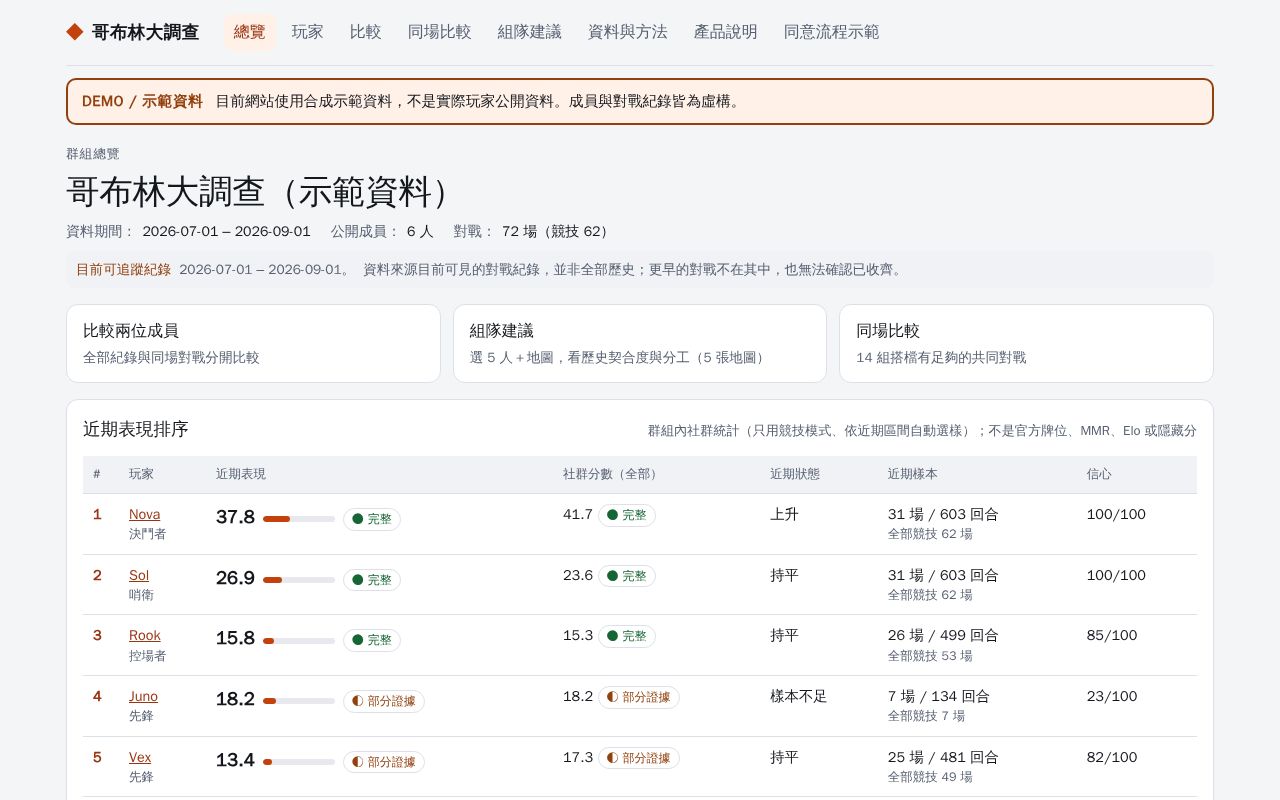
Task: Open Juno's player page
Action: (x=143, y=696)
